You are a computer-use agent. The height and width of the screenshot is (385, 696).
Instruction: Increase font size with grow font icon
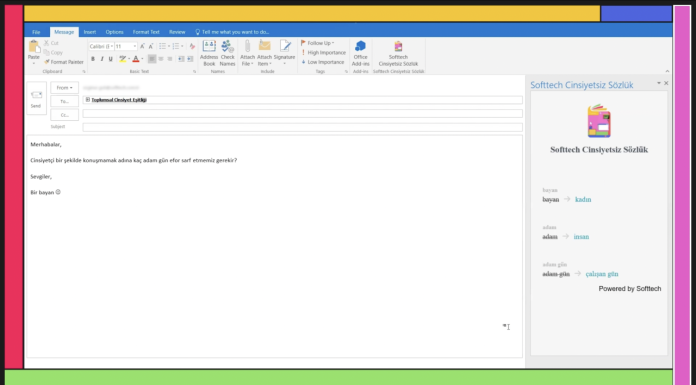[142, 46]
